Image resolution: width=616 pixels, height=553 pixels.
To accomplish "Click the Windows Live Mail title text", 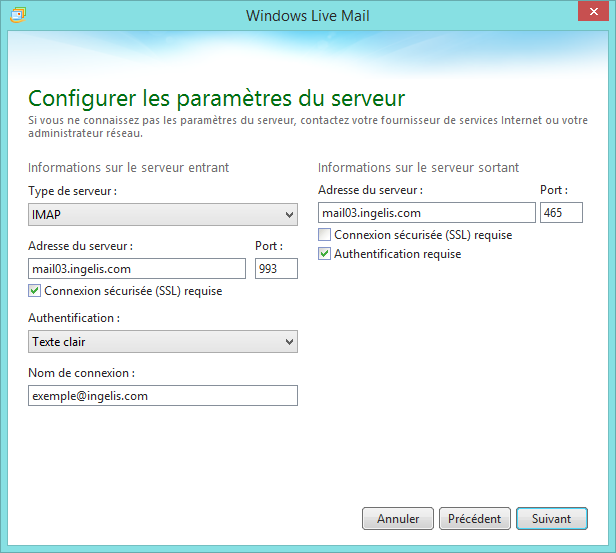I will 308,16.
